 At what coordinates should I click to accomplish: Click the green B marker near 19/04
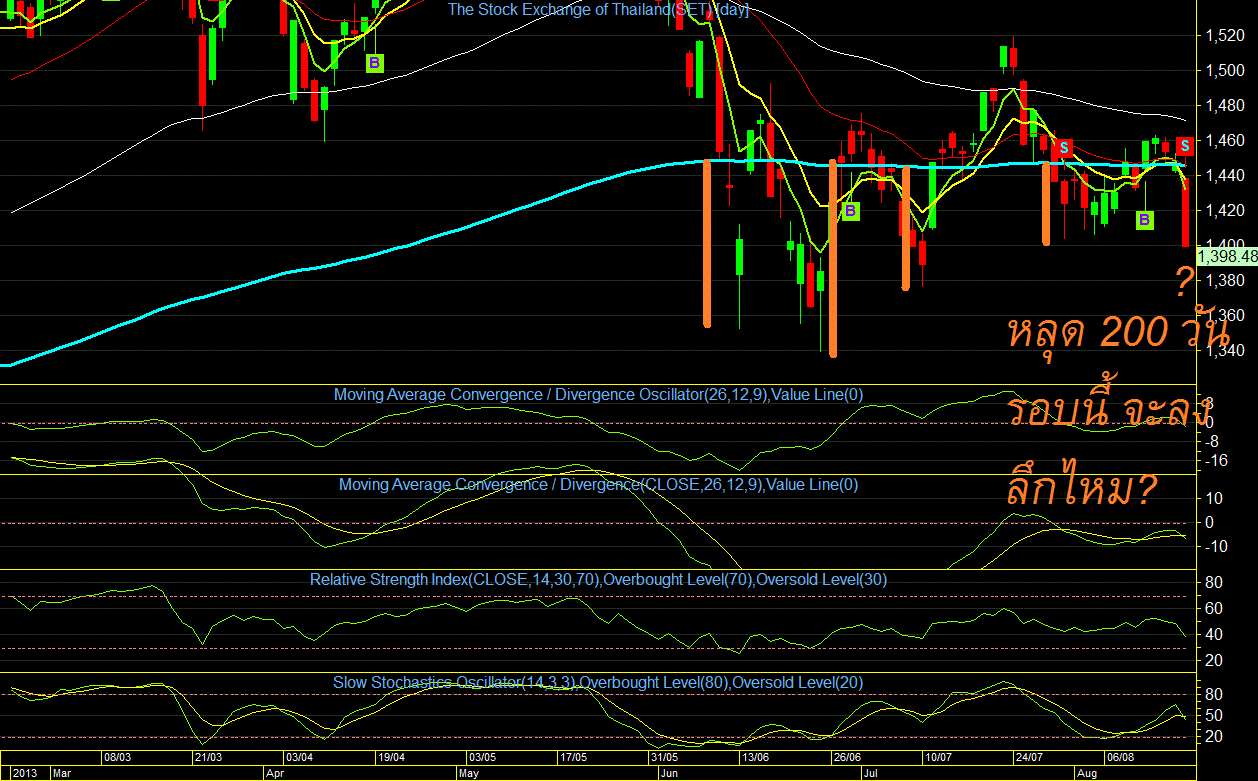(374, 63)
